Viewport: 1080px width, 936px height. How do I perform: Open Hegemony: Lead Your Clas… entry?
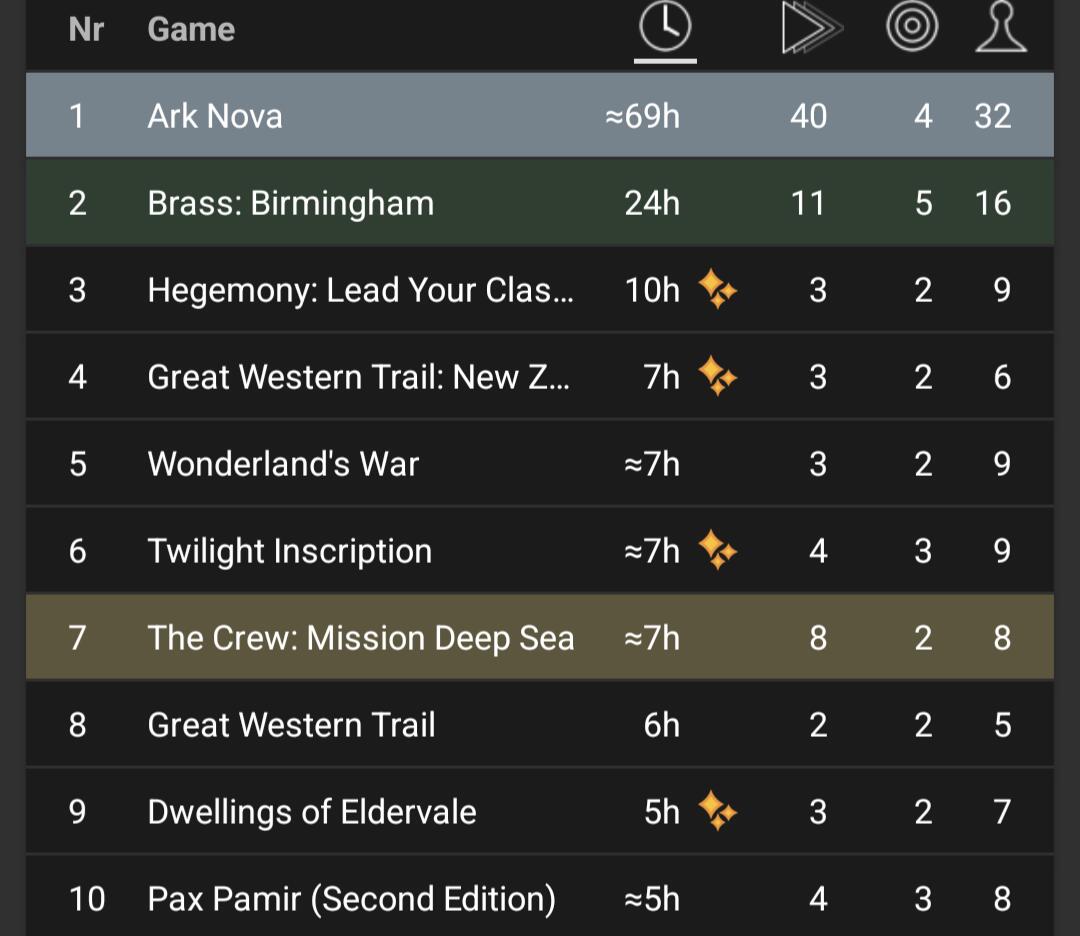(360, 290)
